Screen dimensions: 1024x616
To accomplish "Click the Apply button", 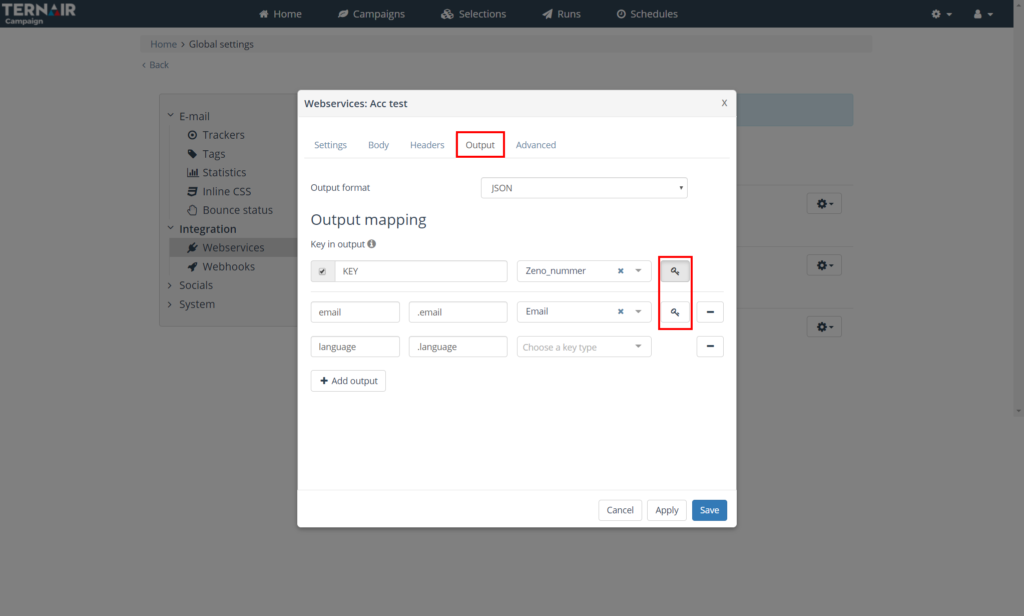I will (667, 510).
